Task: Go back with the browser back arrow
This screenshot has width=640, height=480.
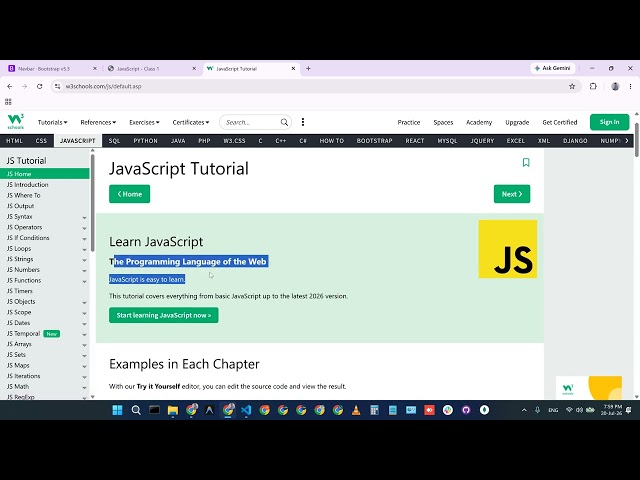Action: pyautogui.click(x=10, y=86)
